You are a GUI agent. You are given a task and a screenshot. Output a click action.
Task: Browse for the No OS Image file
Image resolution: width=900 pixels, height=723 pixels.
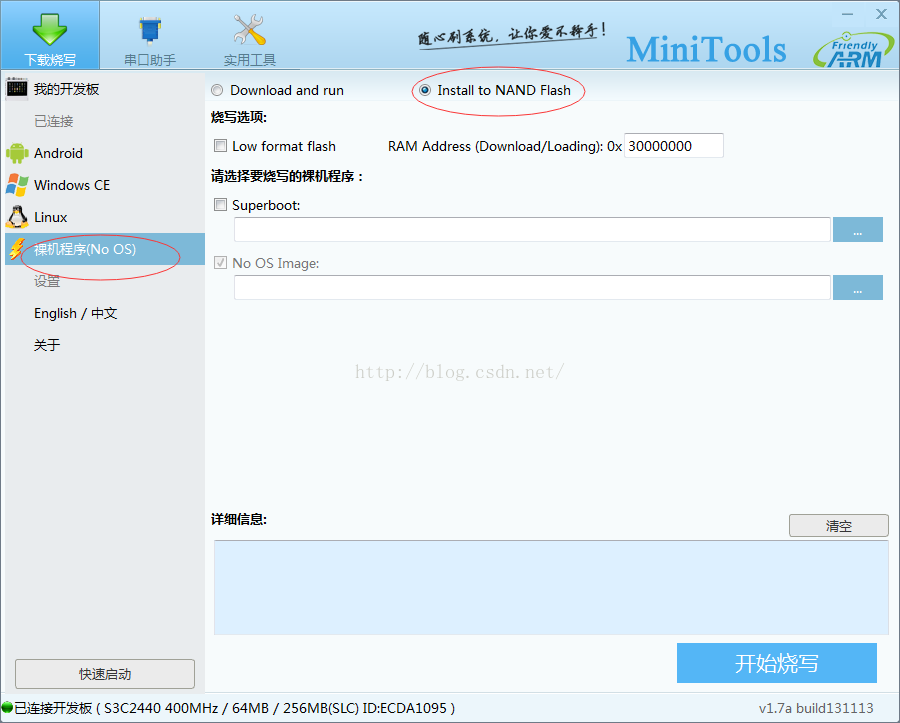pyautogui.click(x=858, y=287)
